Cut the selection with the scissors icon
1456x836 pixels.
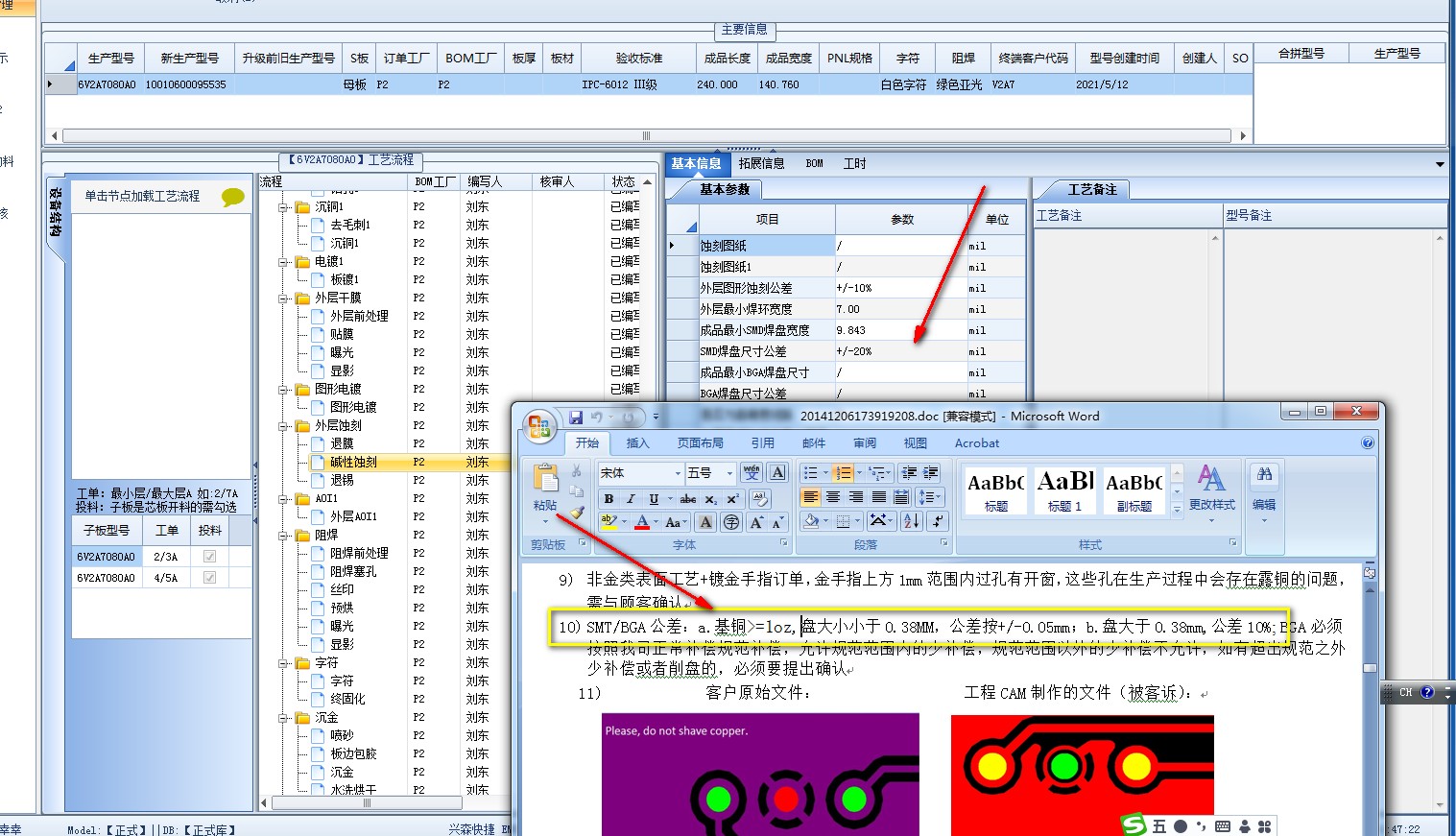point(576,471)
